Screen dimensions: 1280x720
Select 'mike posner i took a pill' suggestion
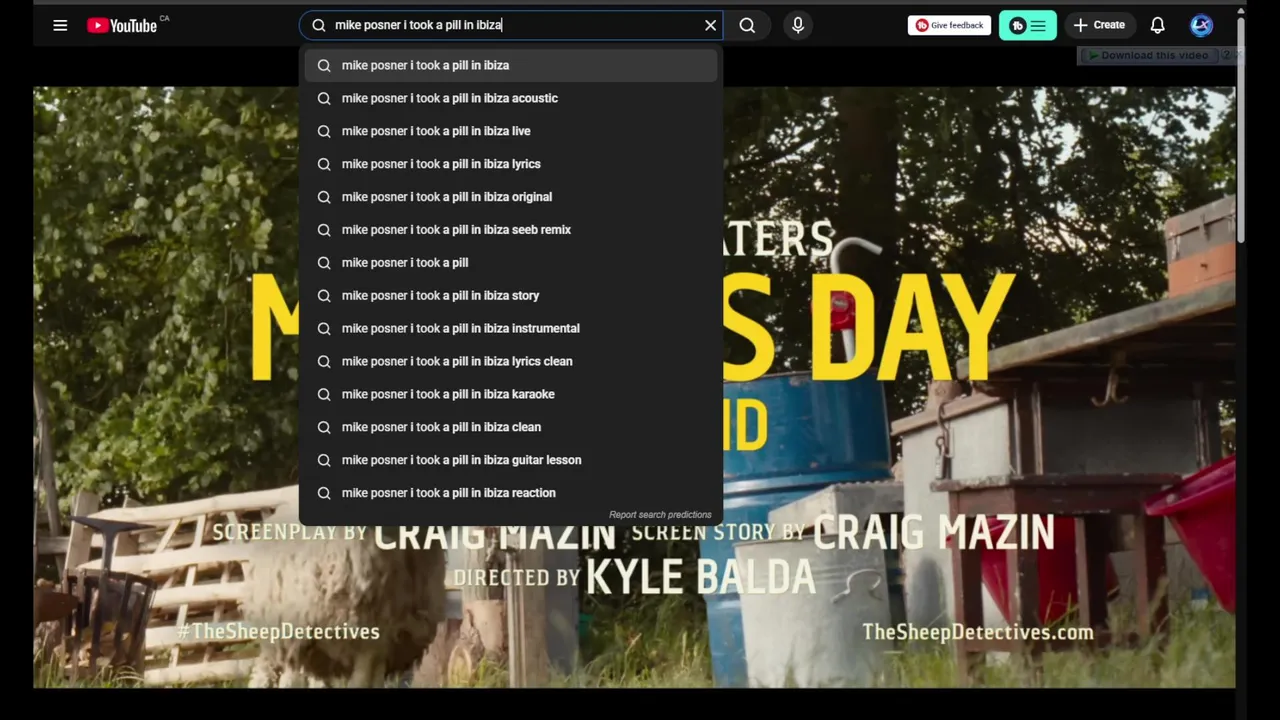click(x=511, y=263)
